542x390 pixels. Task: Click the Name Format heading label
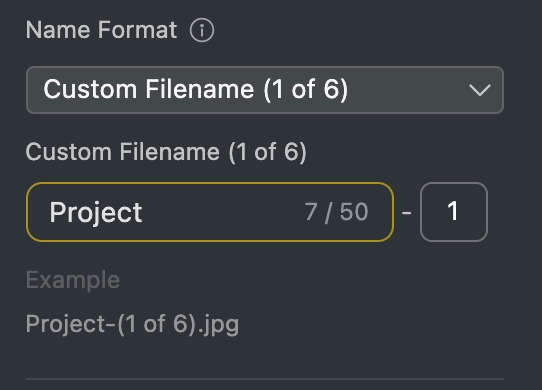[x=102, y=30]
